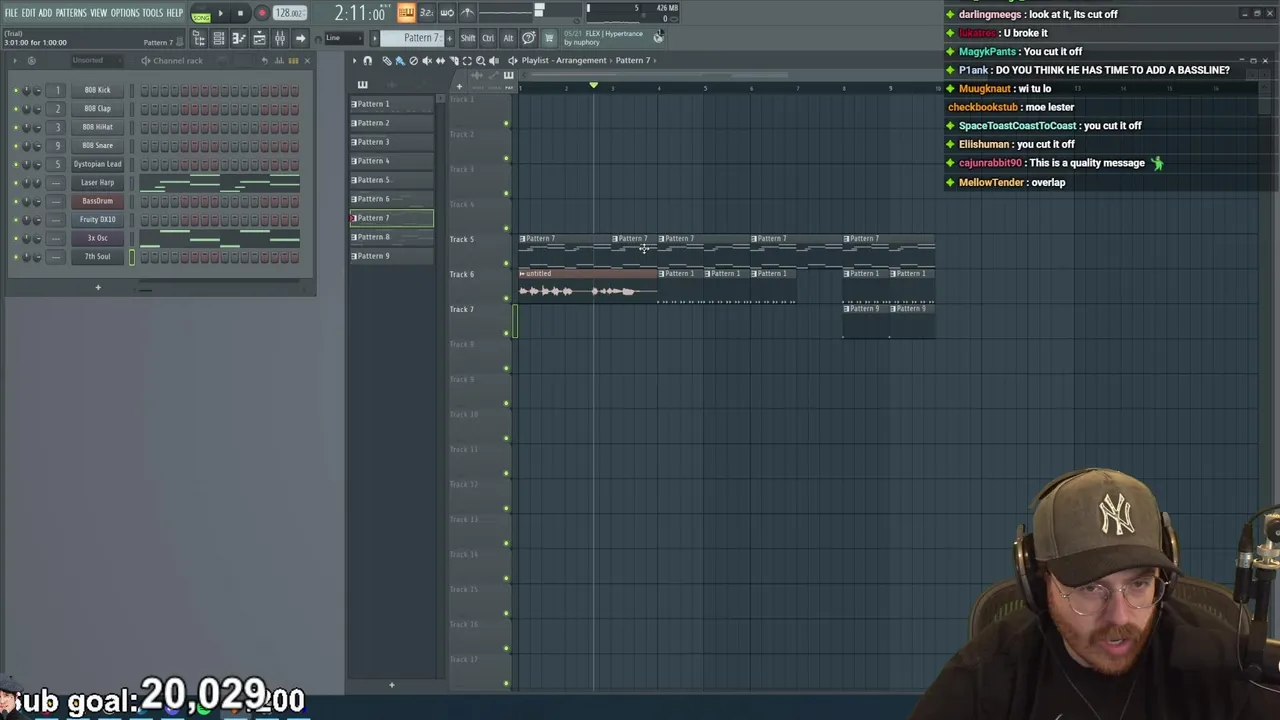Select the 7th Soul channel selector light
Image resolution: width=1280 pixels, height=720 pixels.
pyautogui.click(x=131, y=257)
